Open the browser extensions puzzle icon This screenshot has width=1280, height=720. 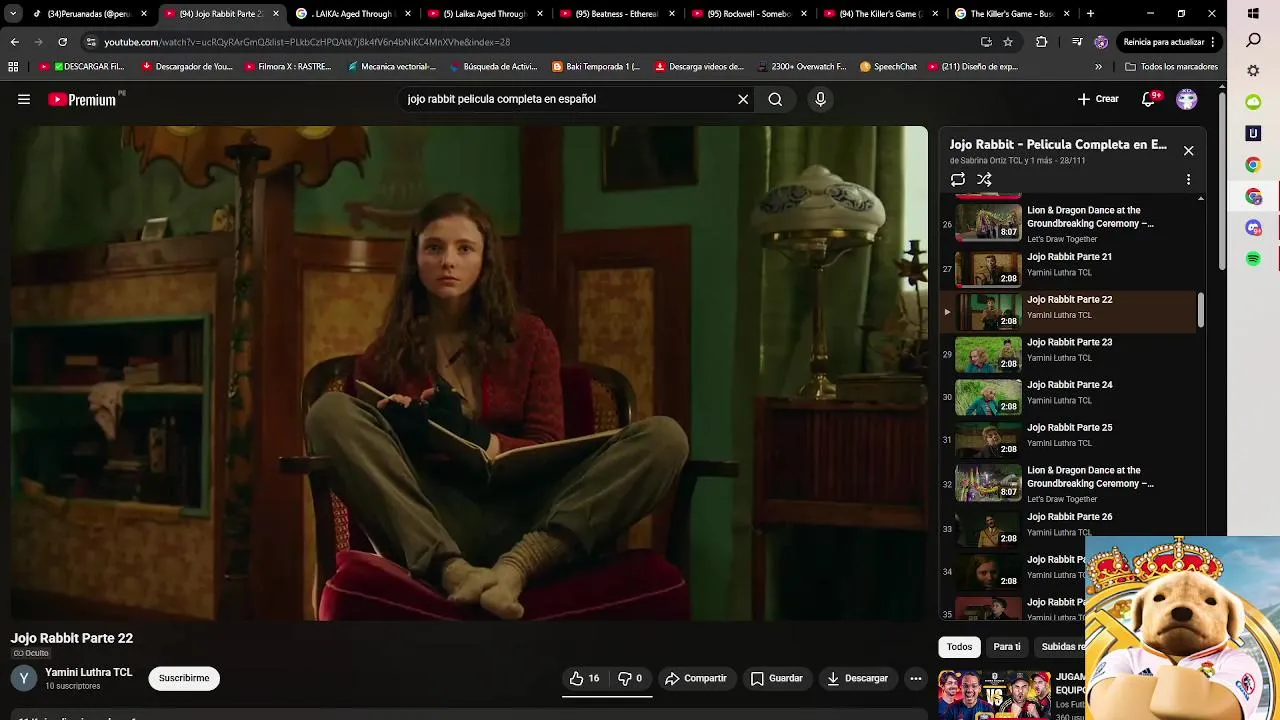click(x=1041, y=42)
